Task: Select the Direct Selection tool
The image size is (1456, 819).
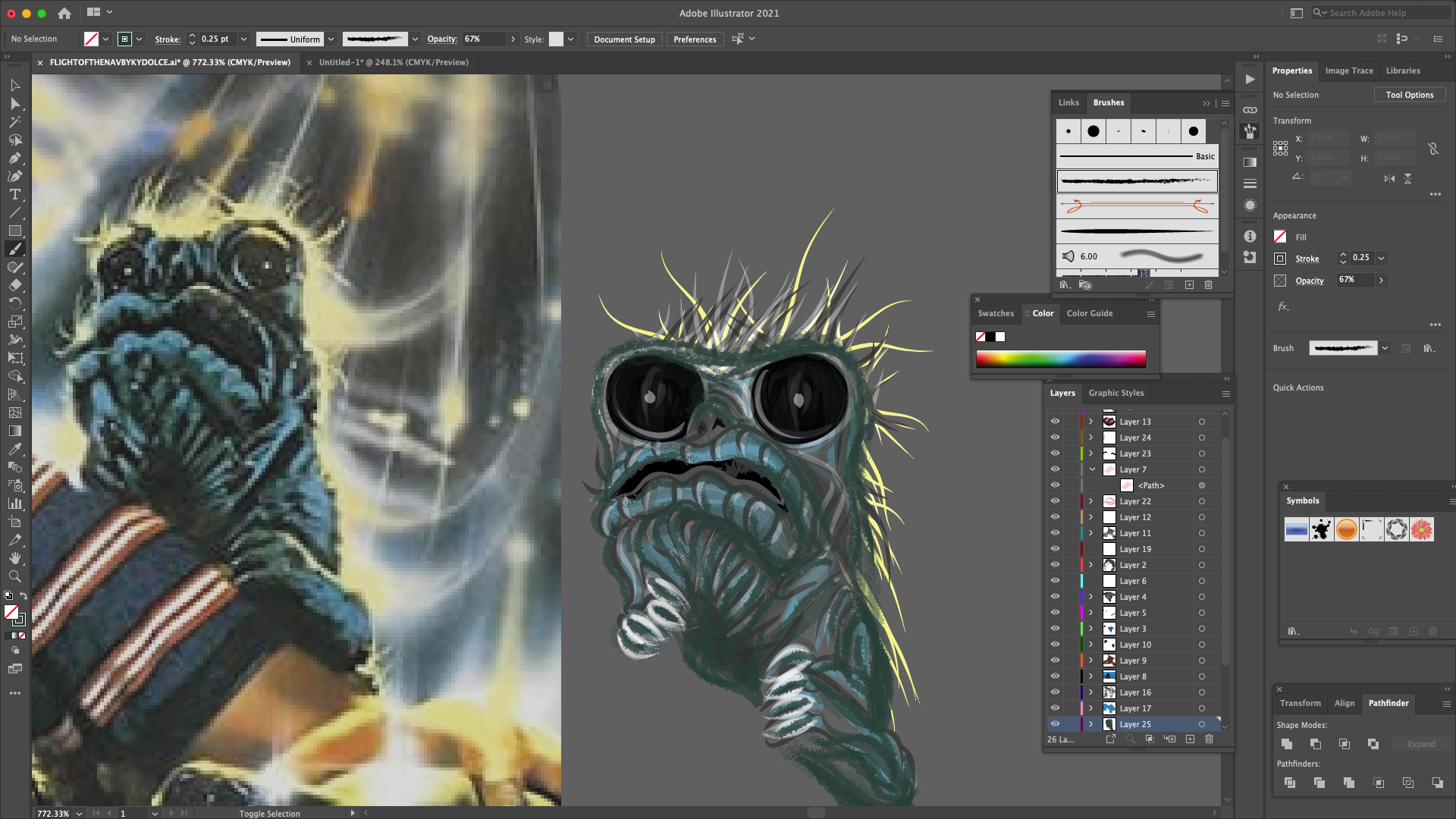Action: click(14, 104)
